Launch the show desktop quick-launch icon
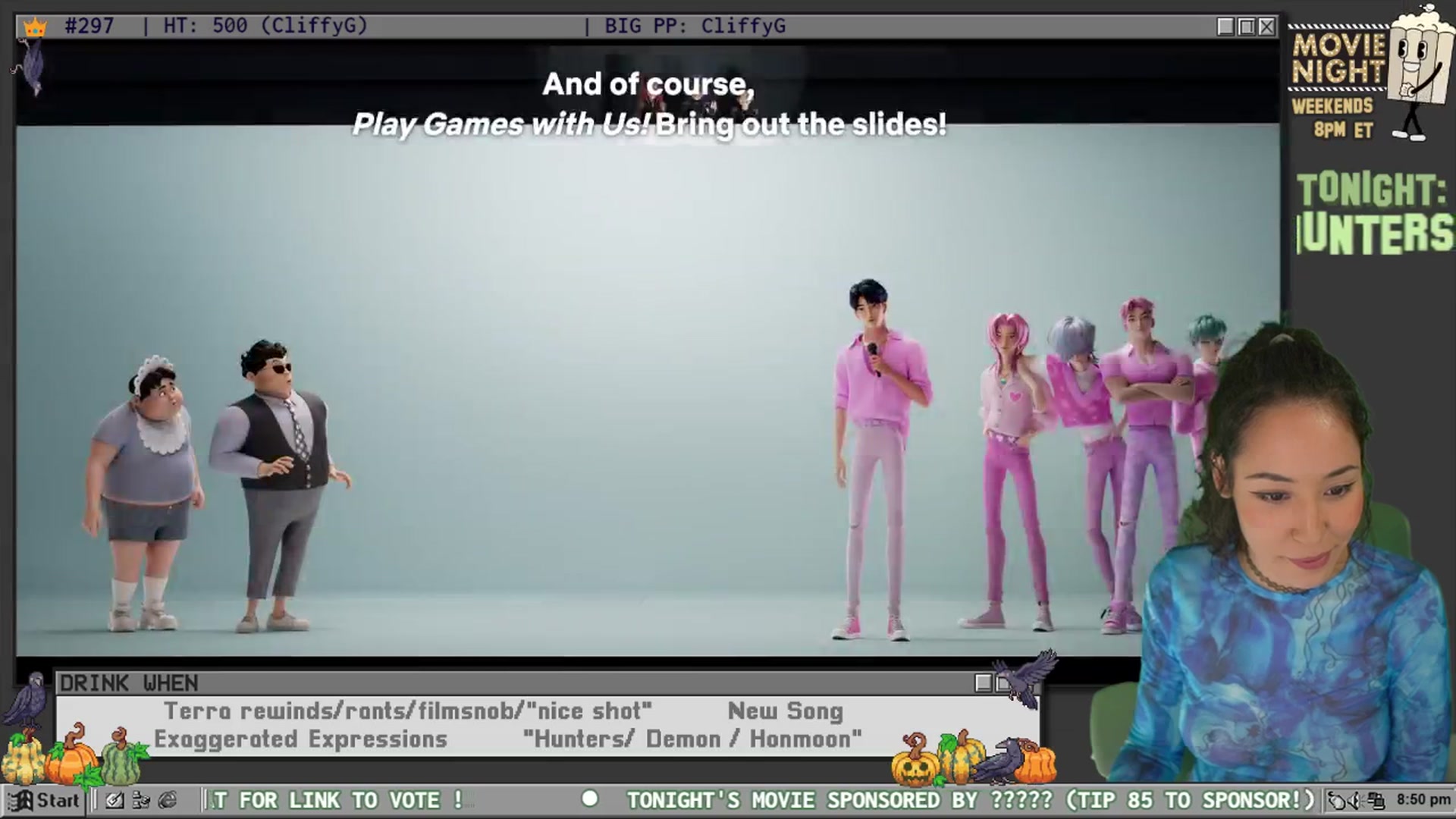Screen dimensions: 1456x819 115,800
